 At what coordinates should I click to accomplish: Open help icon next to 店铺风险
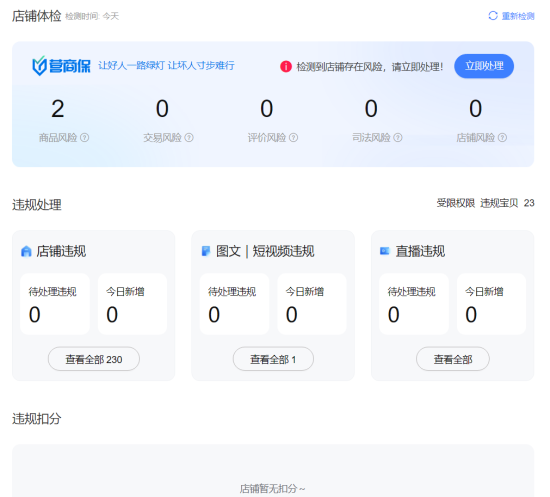502,137
